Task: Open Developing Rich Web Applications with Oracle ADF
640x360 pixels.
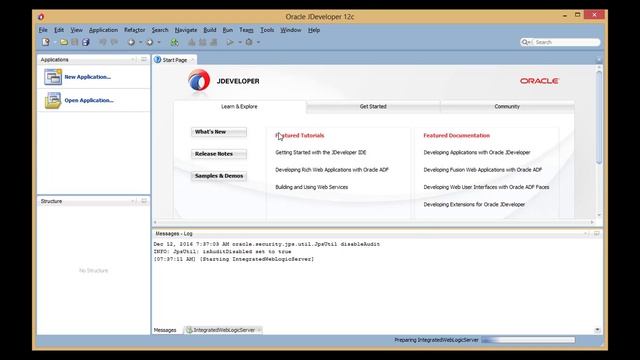Action: pos(332,170)
